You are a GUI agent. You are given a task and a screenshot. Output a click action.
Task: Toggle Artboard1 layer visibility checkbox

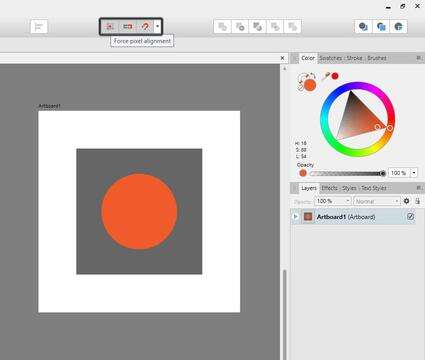tap(411, 217)
